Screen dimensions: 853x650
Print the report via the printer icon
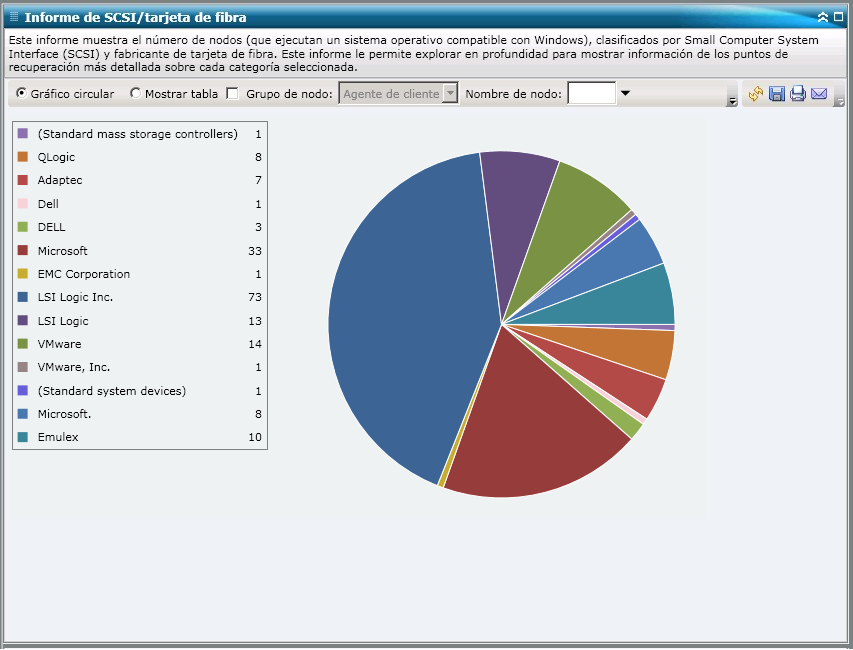798,93
